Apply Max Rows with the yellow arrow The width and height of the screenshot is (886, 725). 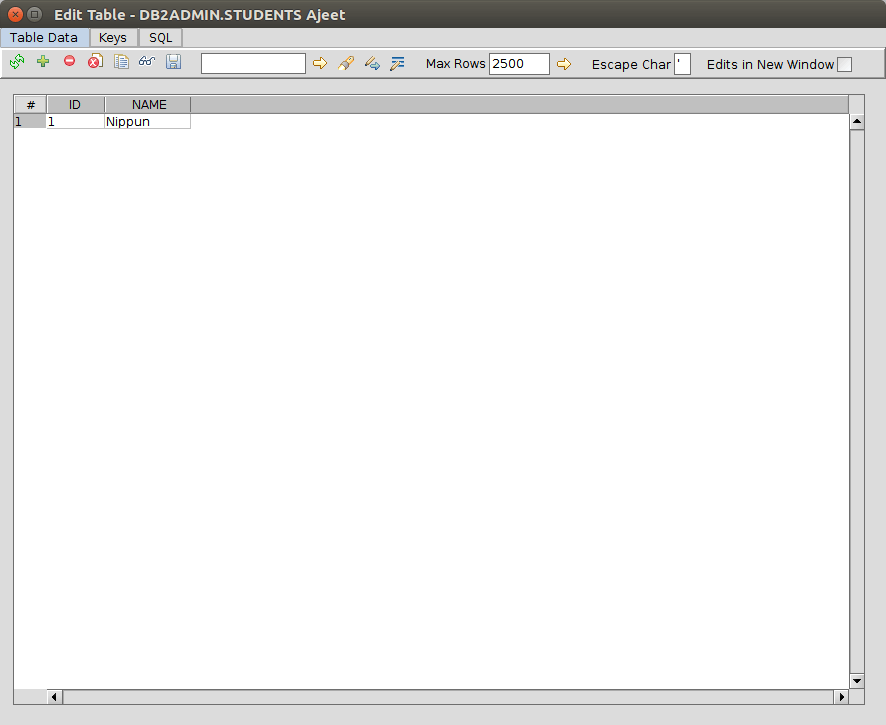click(564, 64)
